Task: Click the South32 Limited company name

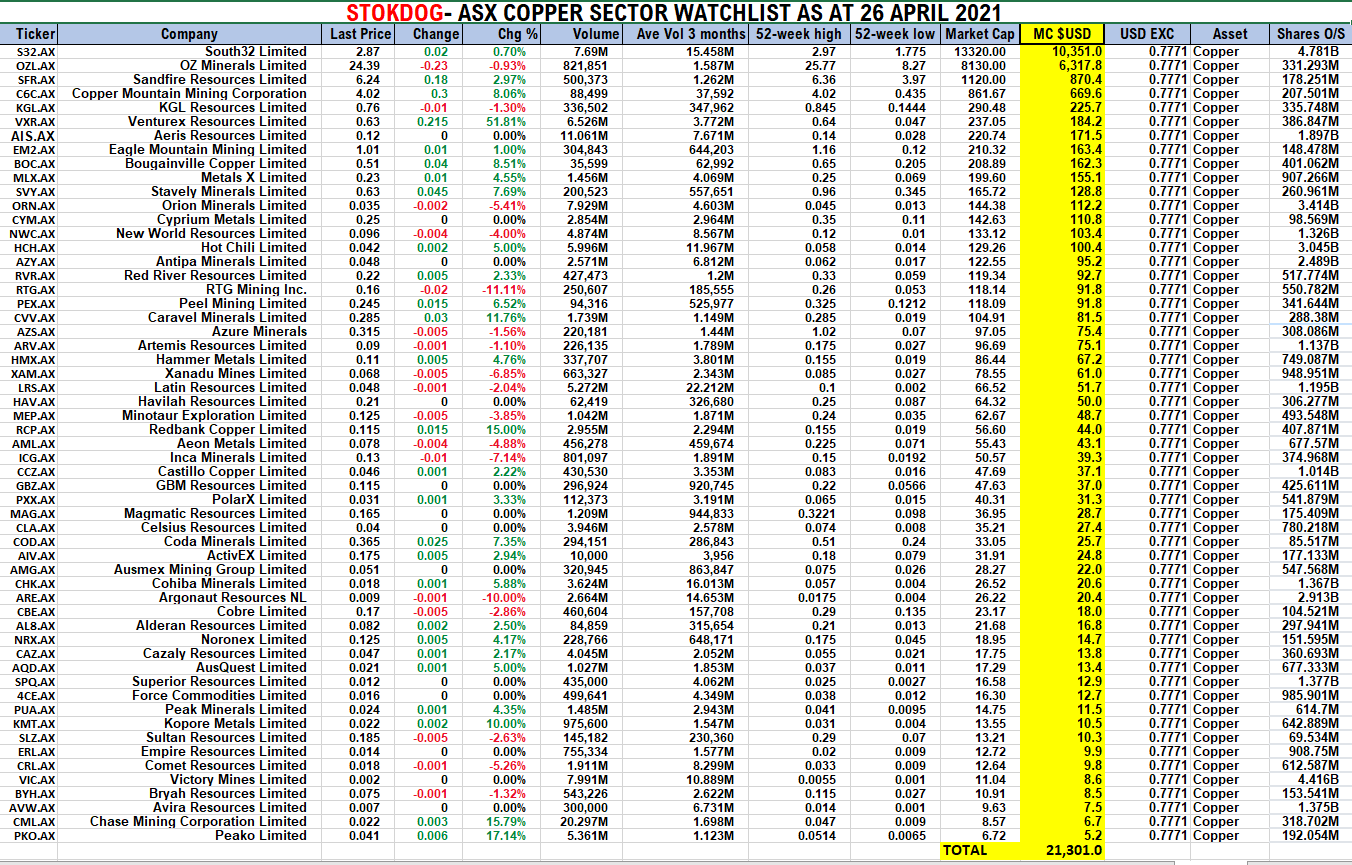Action: (256, 51)
